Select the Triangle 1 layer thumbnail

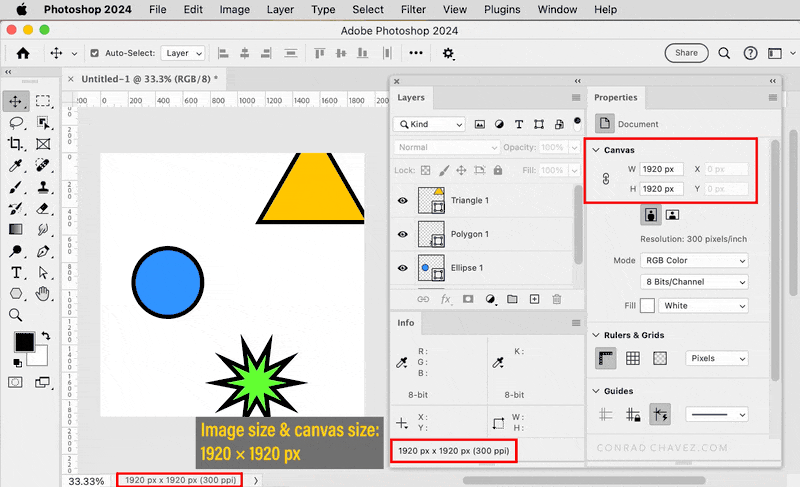[431, 200]
